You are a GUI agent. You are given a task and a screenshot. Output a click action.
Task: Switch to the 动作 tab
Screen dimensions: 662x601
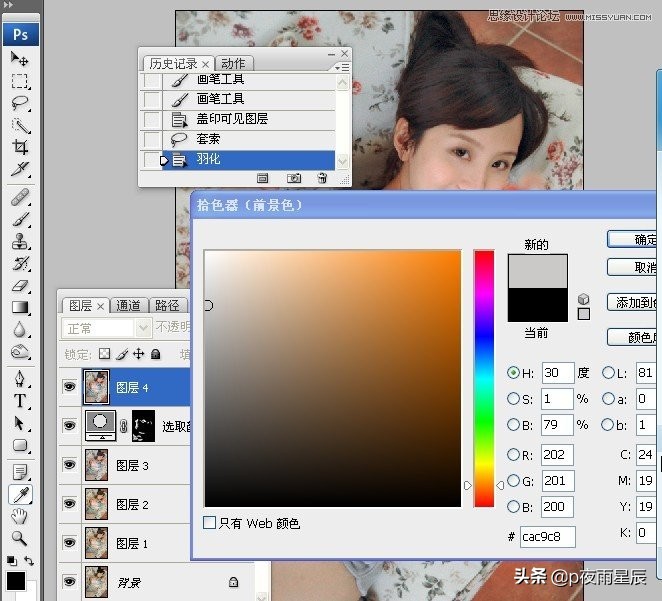tap(233, 64)
